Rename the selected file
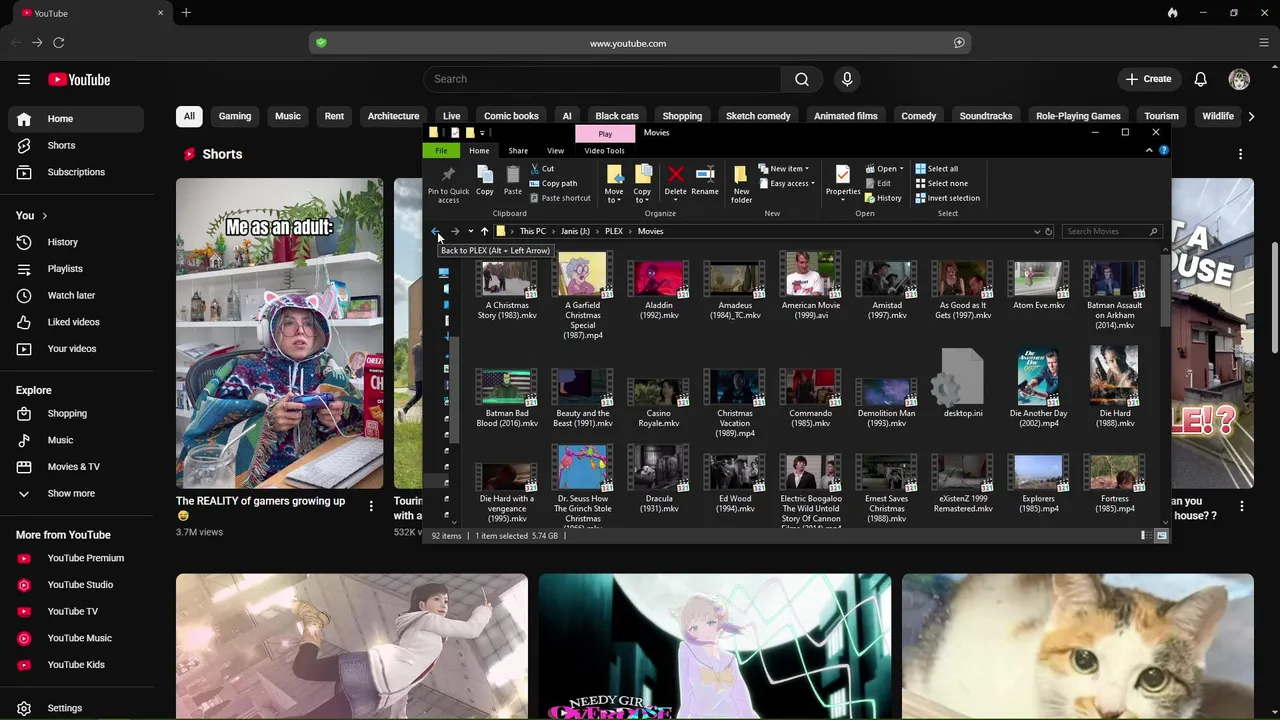Image resolution: width=1280 pixels, height=720 pixels. (705, 180)
